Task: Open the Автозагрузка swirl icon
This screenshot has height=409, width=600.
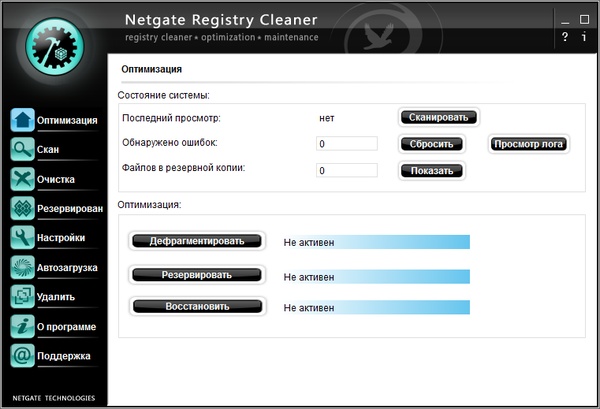Action: point(22,267)
